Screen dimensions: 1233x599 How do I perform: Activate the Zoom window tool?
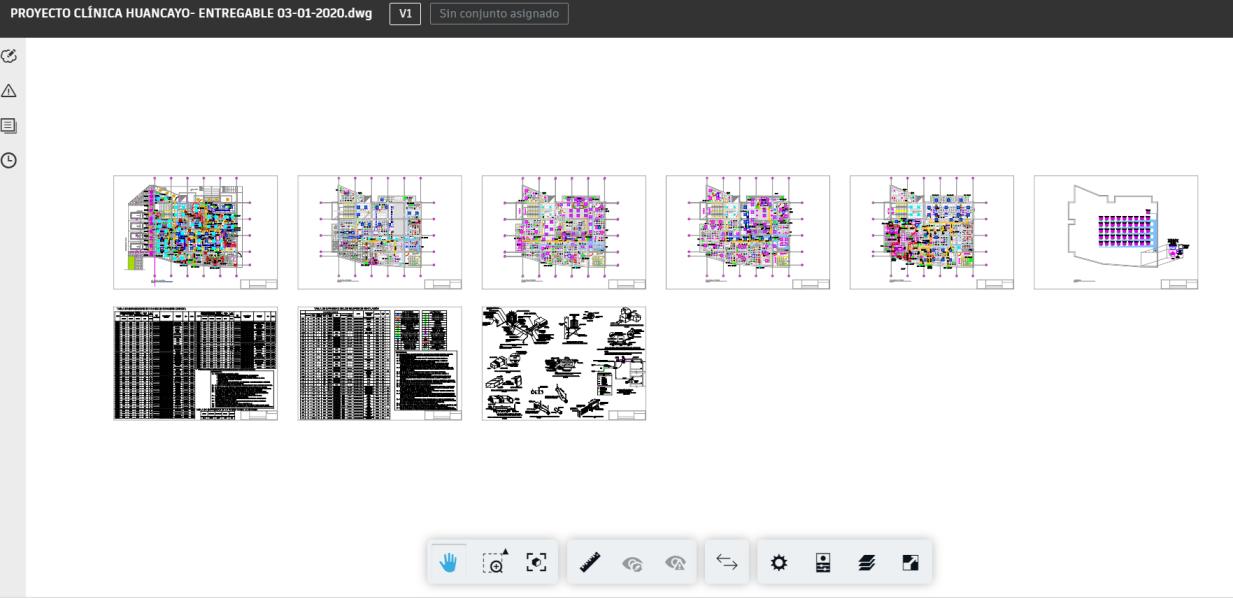494,564
